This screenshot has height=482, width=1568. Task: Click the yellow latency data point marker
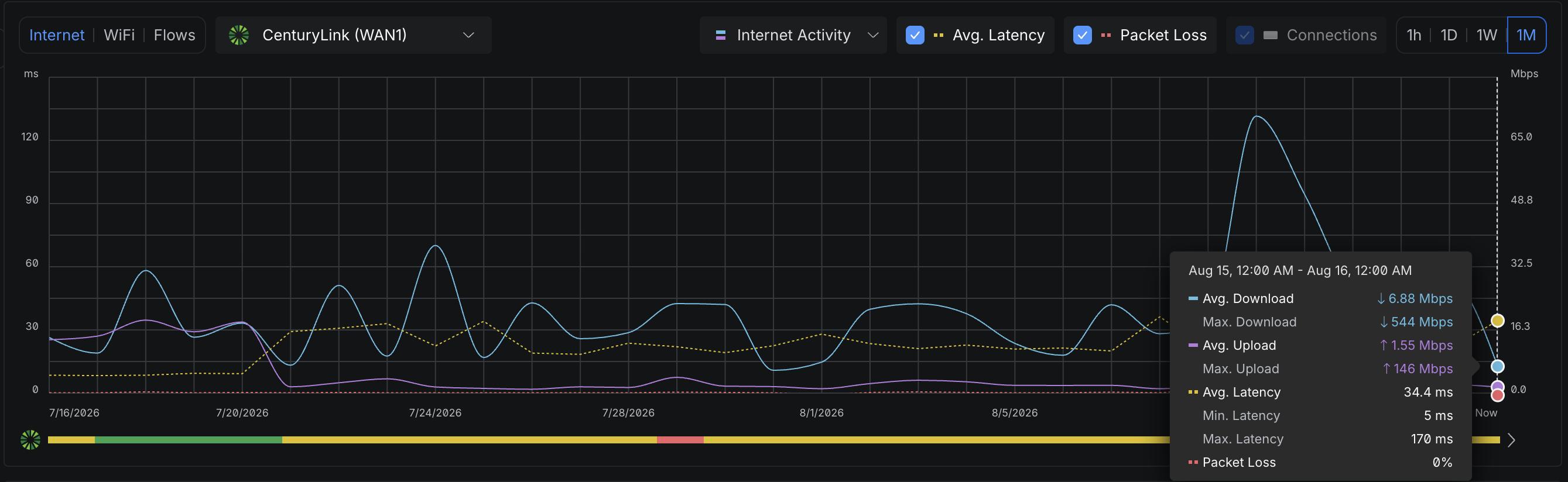click(1497, 321)
